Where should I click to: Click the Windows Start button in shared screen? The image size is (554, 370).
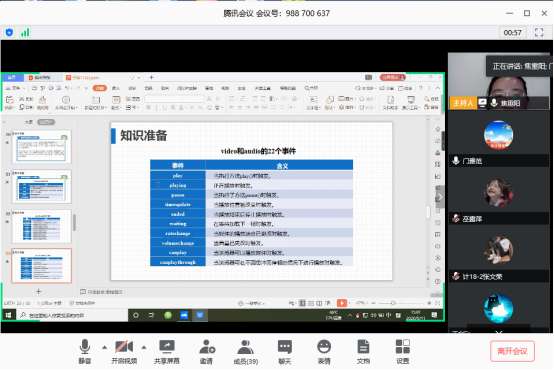[8, 315]
